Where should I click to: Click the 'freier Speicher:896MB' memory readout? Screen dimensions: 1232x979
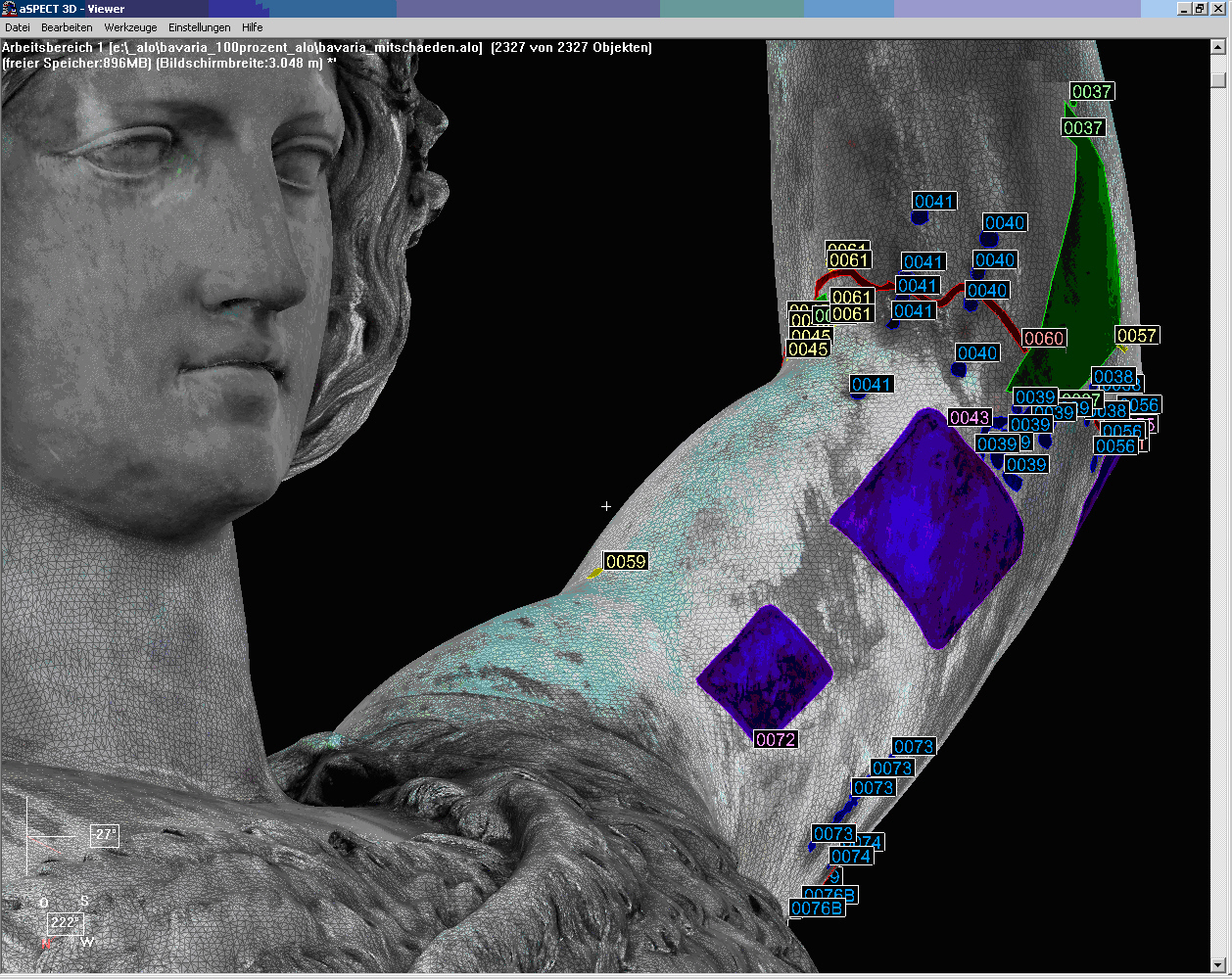(77, 63)
